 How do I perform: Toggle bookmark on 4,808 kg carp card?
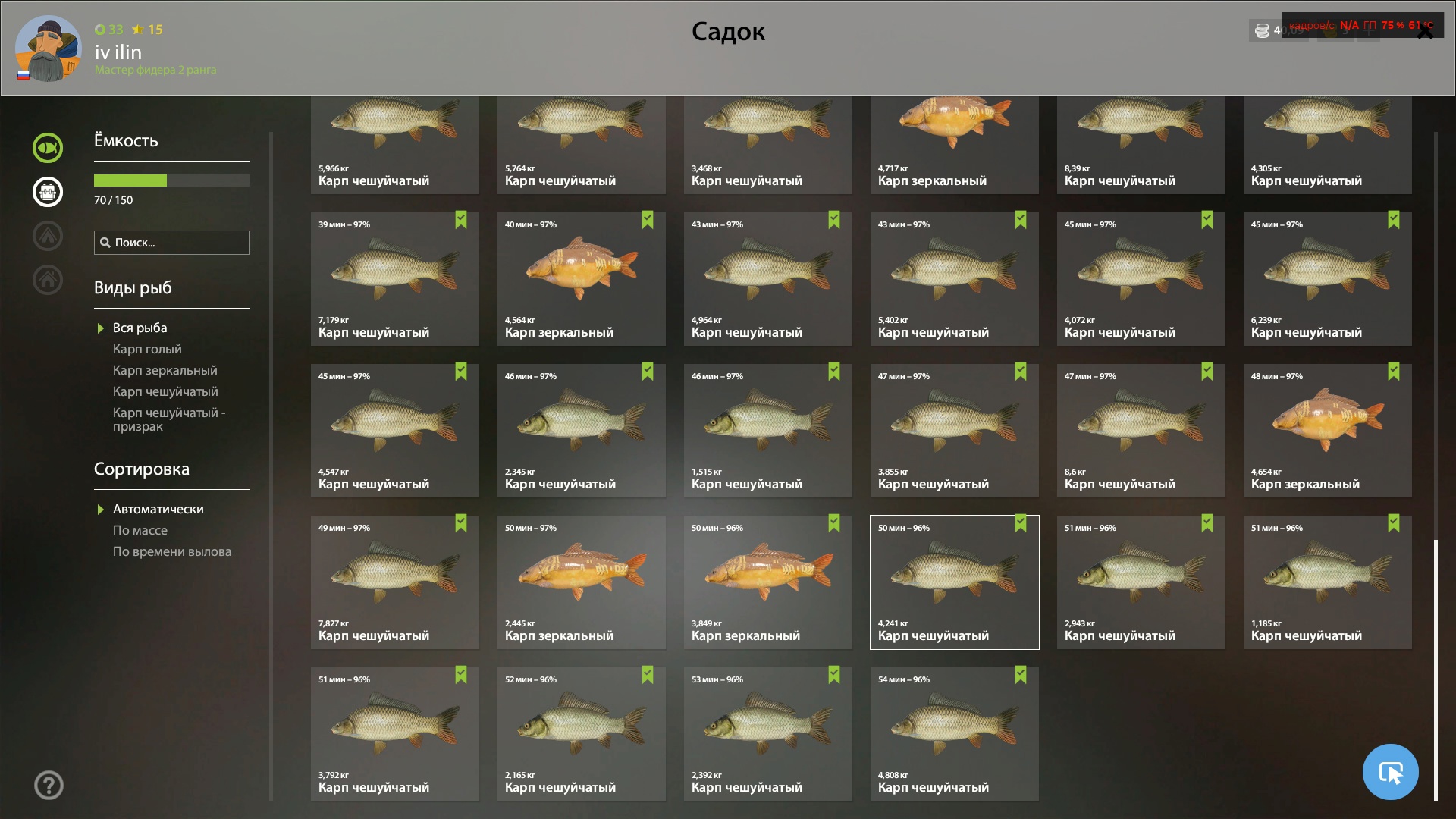[1021, 675]
